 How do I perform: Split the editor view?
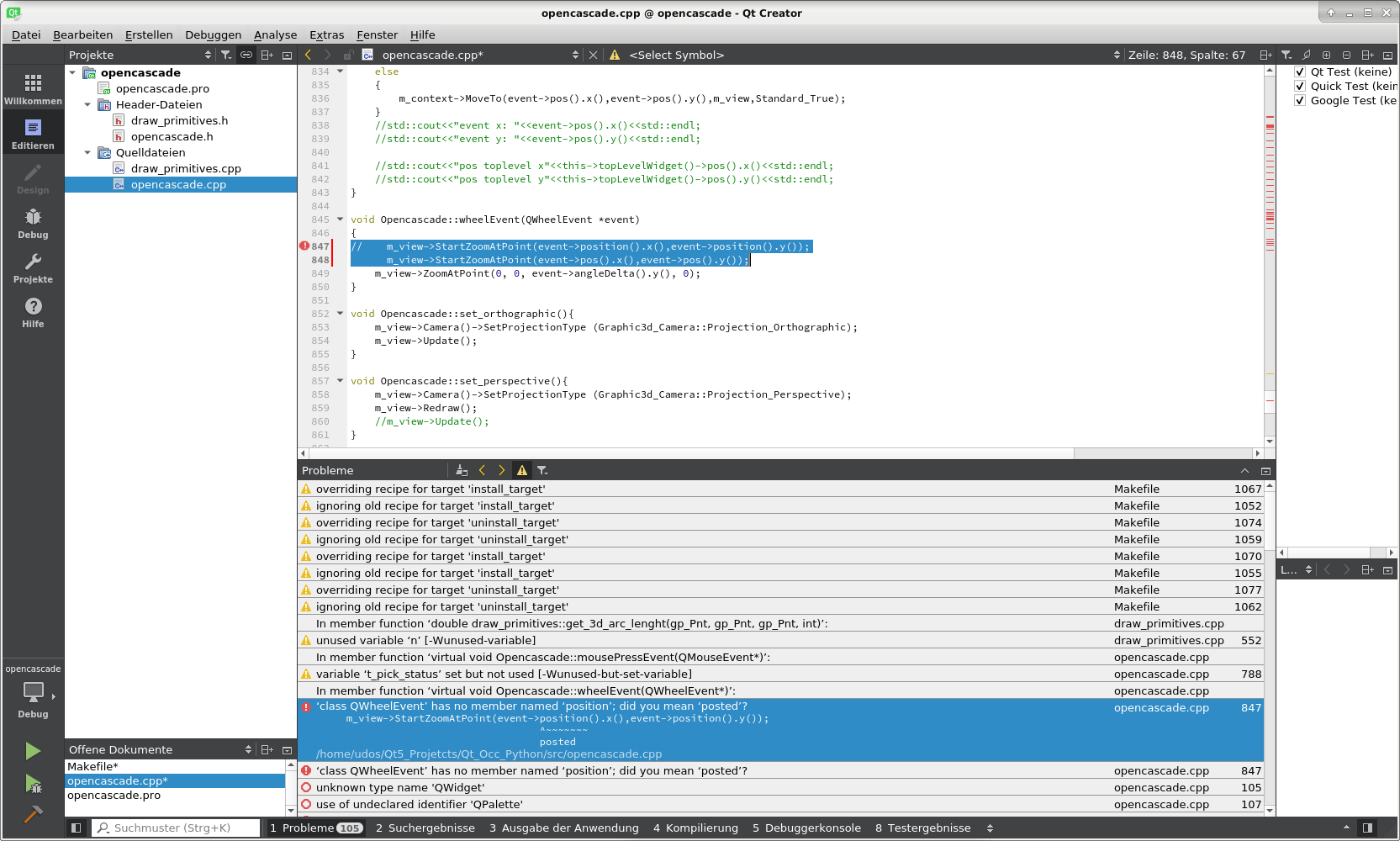(x=1265, y=55)
